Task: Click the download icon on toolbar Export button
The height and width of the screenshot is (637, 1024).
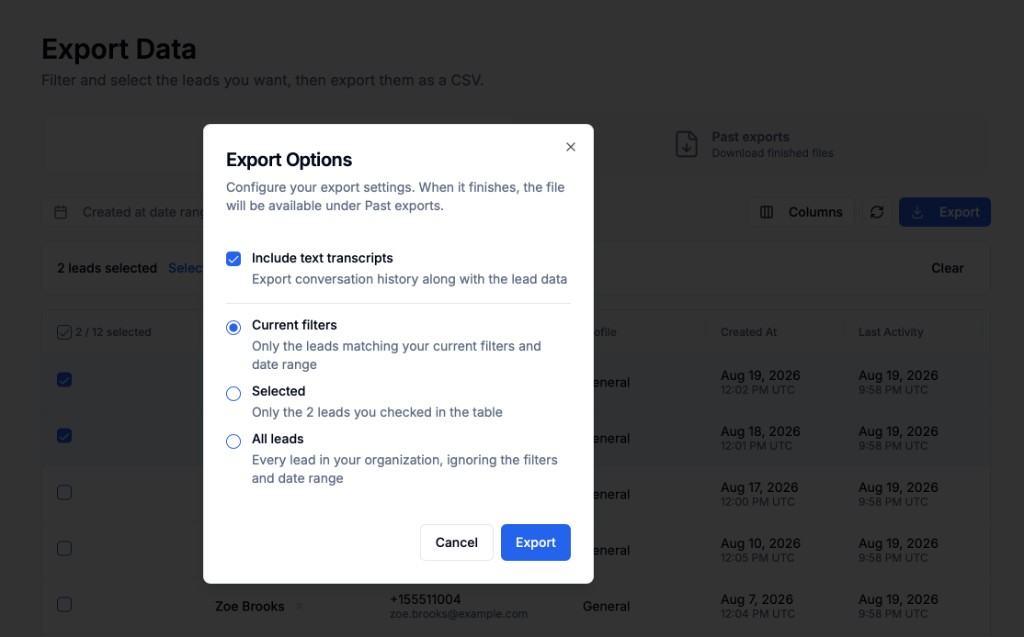Action: click(918, 212)
